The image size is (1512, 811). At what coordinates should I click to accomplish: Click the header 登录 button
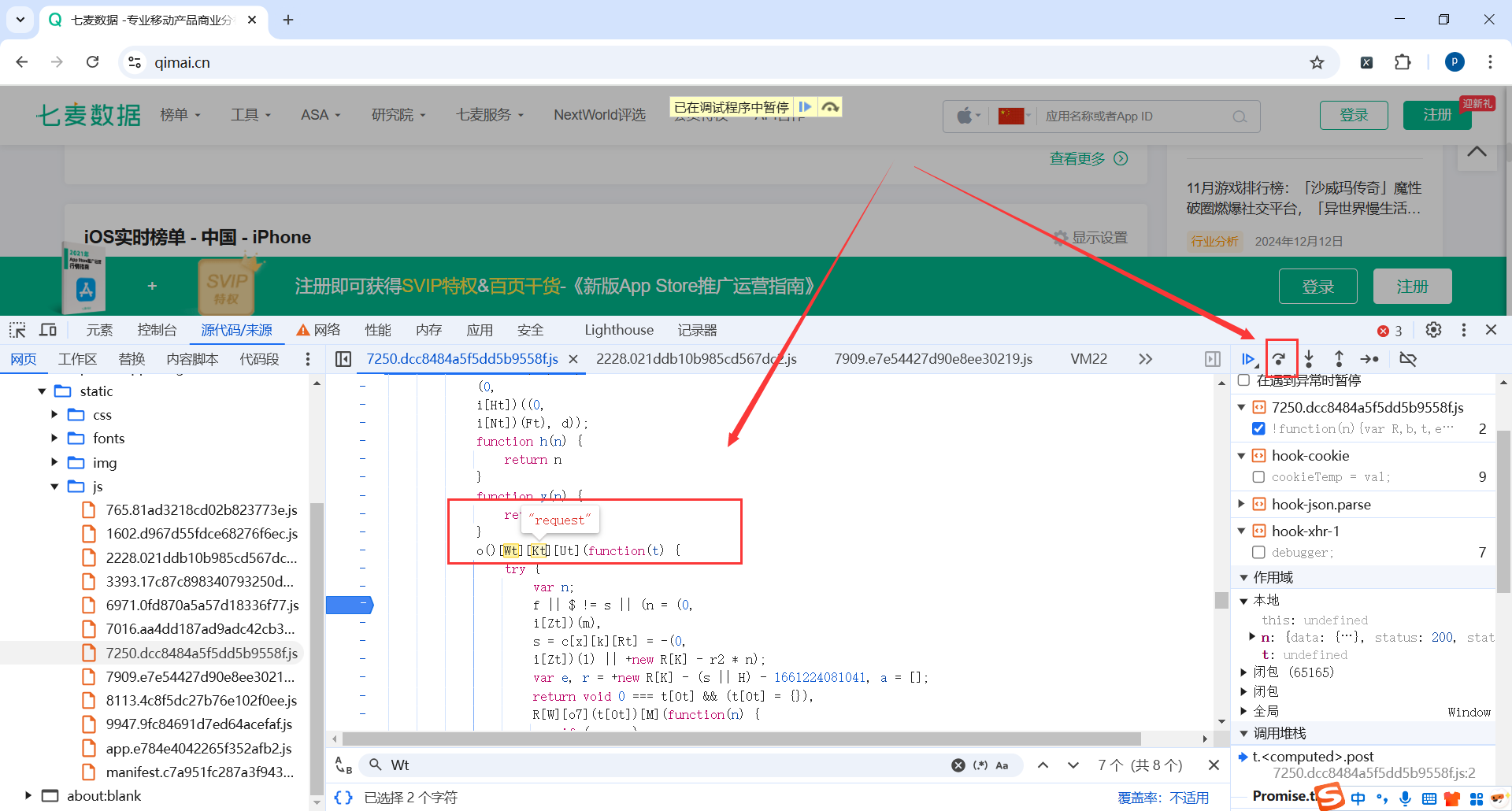pyautogui.click(x=1354, y=115)
